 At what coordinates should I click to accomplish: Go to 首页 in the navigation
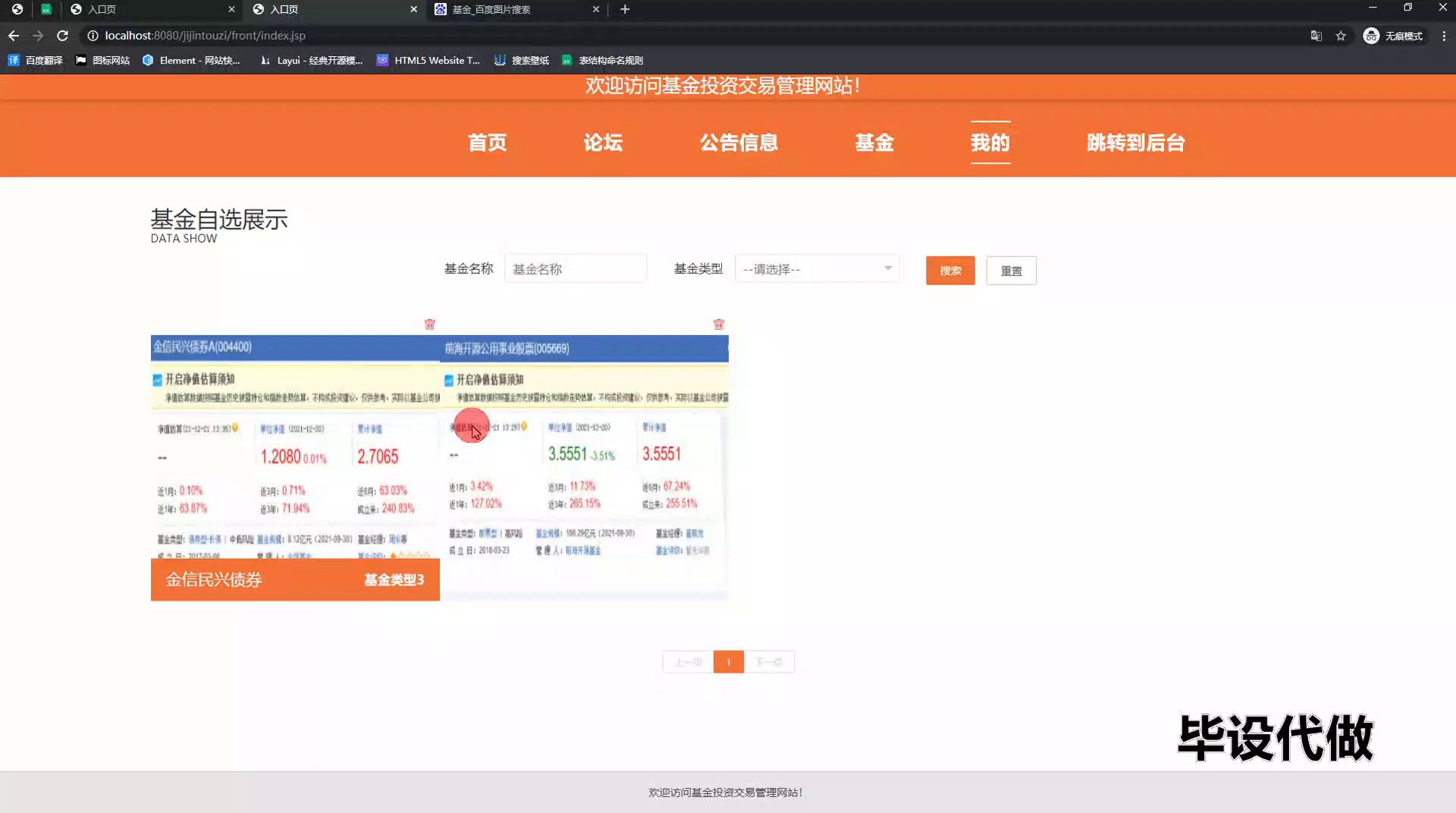pos(487,143)
